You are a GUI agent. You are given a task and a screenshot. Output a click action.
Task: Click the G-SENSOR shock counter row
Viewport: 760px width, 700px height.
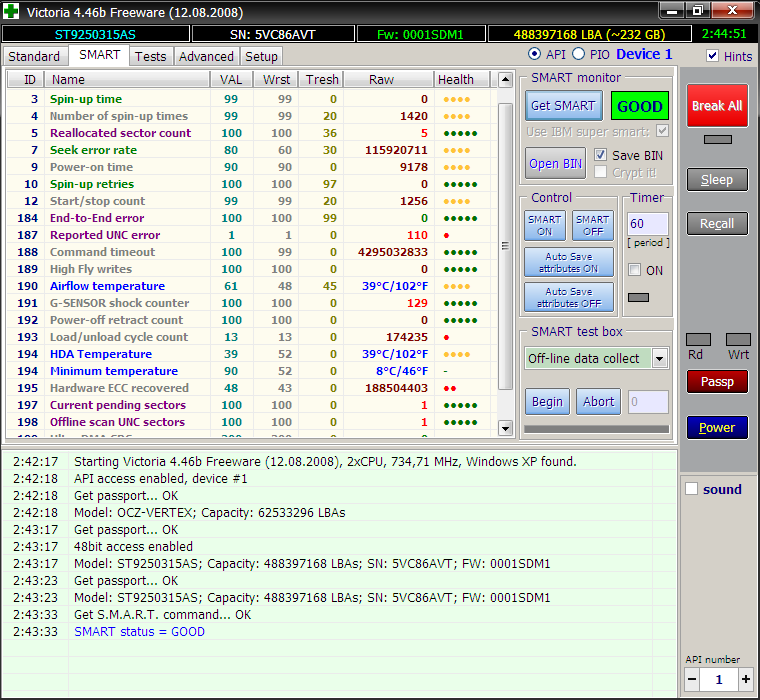tap(251, 303)
